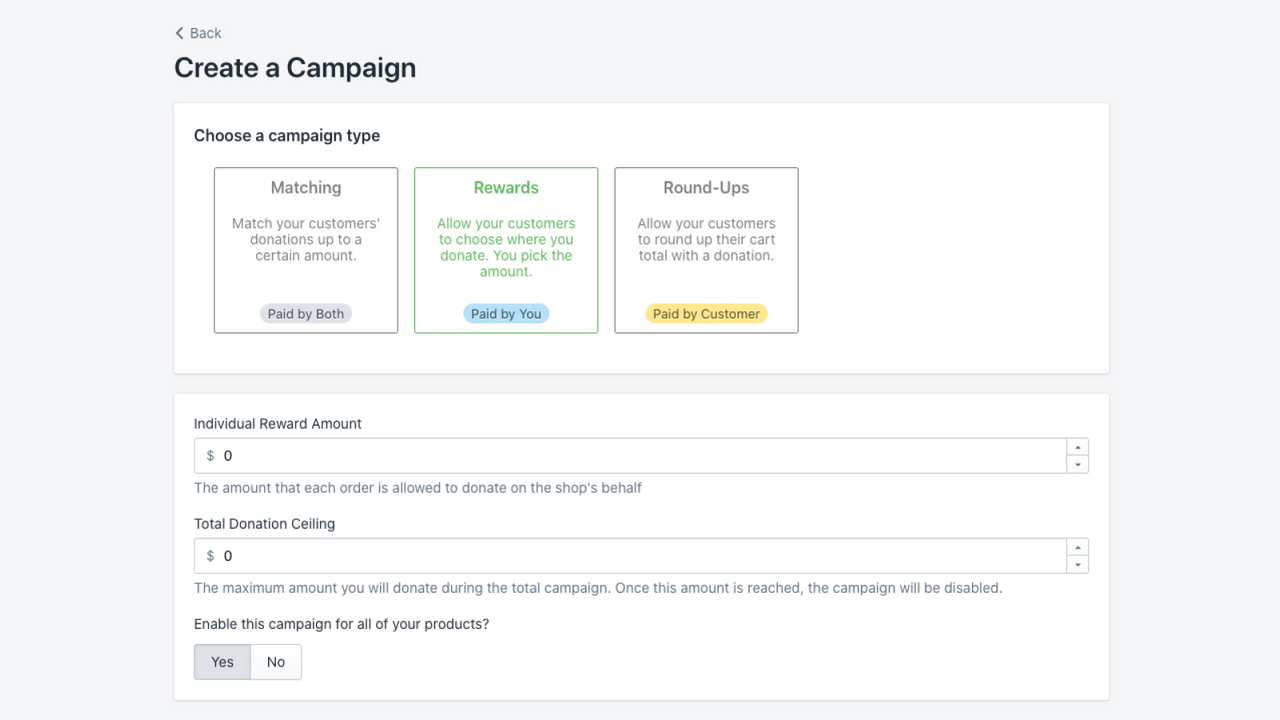Increment the Individual Reward Amount with up arrow

[x=1078, y=447]
